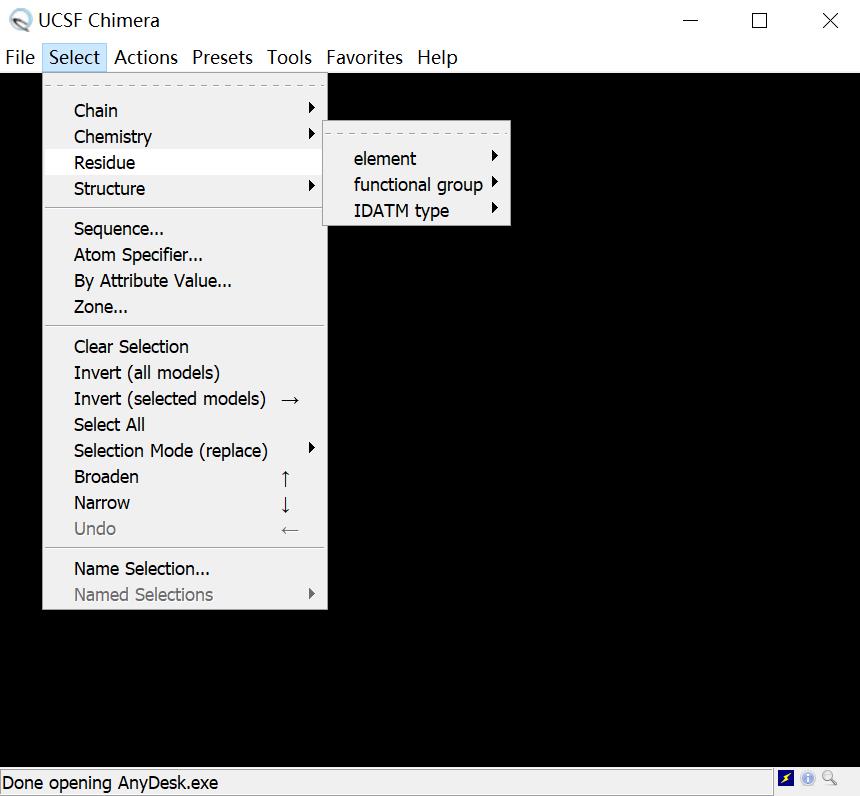Narrow the current selection
This screenshot has height=796, width=860.
[x=185, y=503]
